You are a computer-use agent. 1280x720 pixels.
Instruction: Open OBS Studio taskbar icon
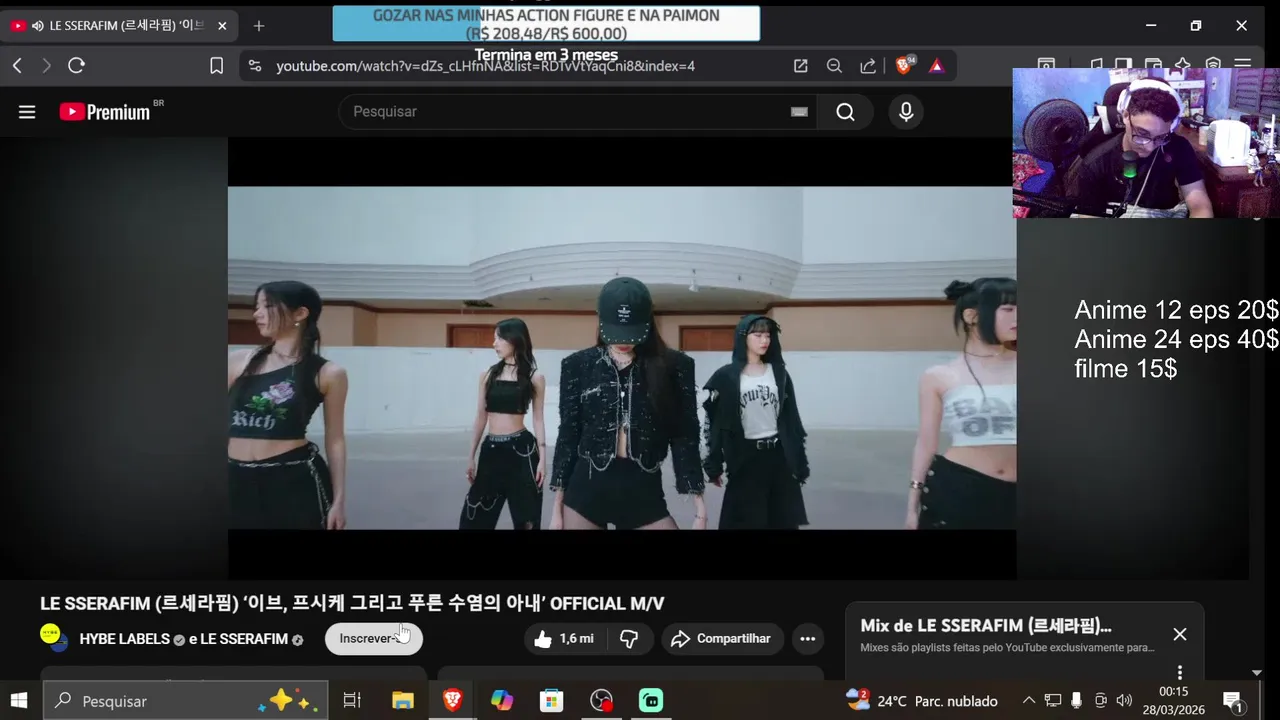tap(601, 701)
